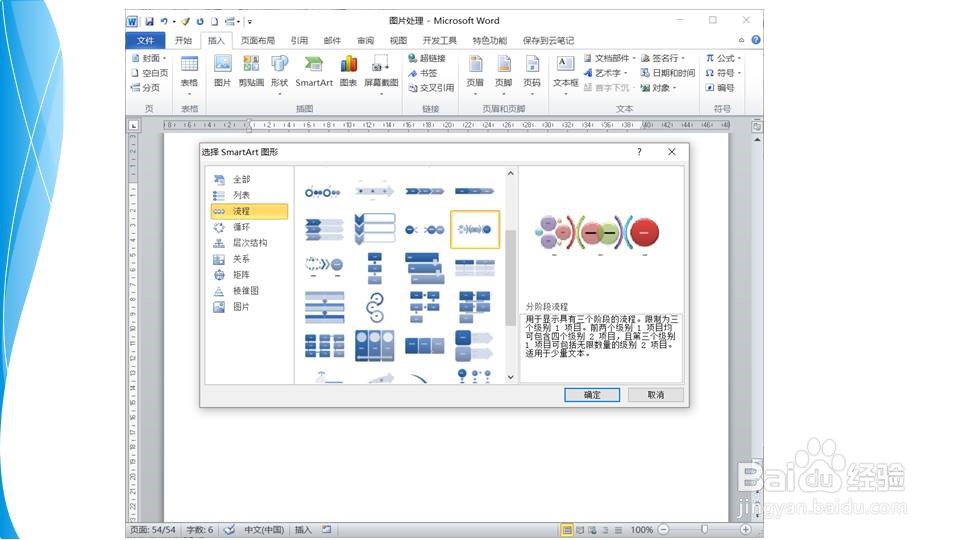Viewport: 960px width, 540px height.
Task: Select Process (流程) SmartArt category
Action: (x=249, y=211)
